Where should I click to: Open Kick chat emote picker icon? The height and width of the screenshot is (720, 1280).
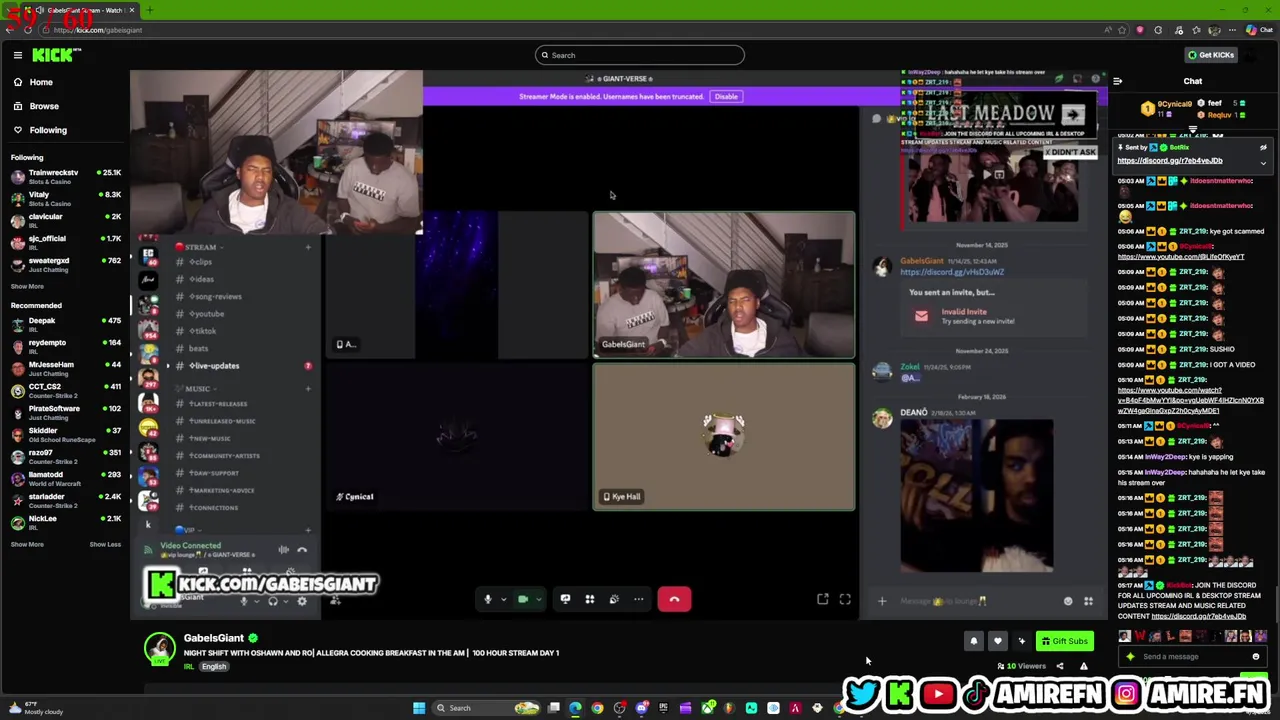click(x=1255, y=657)
